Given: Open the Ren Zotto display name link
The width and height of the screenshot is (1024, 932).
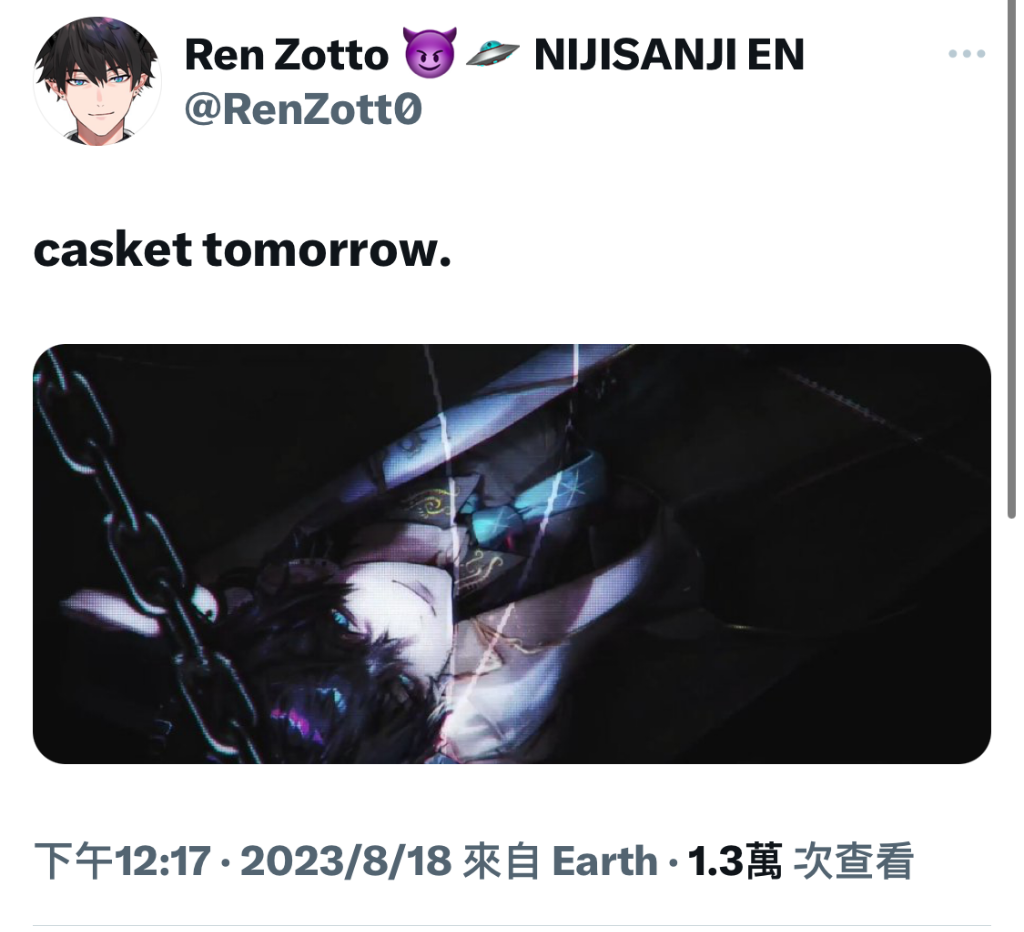Looking at the screenshot, I should 286,55.
